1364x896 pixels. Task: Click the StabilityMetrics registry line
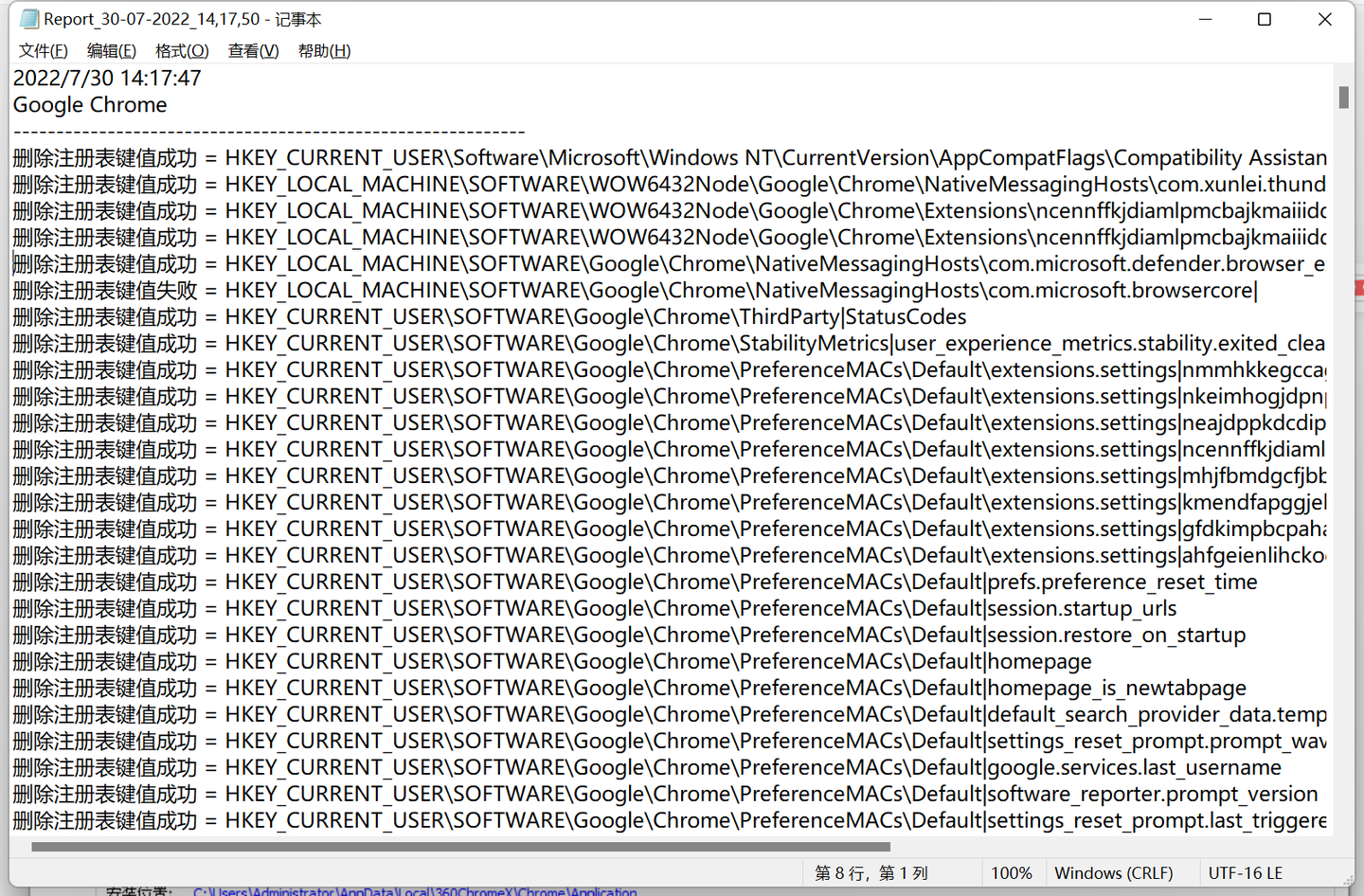tap(670, 344)
